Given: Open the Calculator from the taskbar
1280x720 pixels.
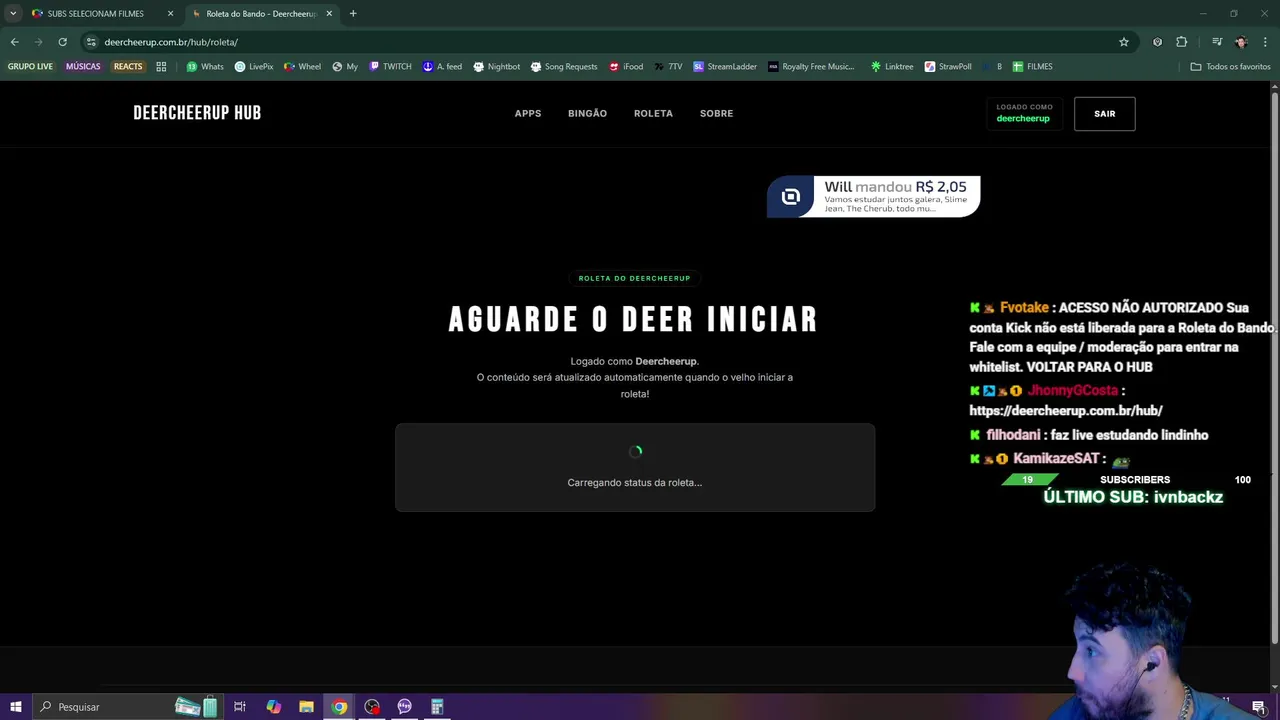Looking at the screenshot, I should 437,707.
